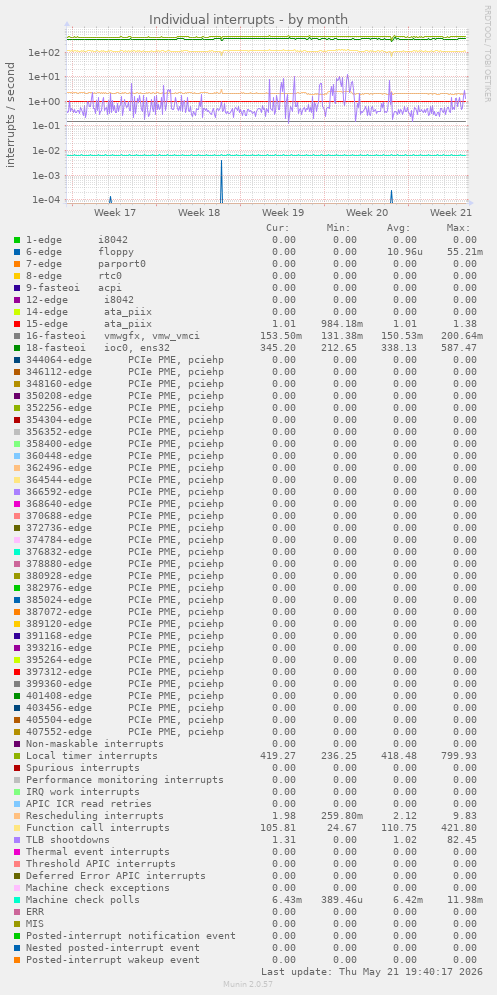Click the cyan Machine check polls swatch
Screen dimensions: 497x995
click(17, 900)
